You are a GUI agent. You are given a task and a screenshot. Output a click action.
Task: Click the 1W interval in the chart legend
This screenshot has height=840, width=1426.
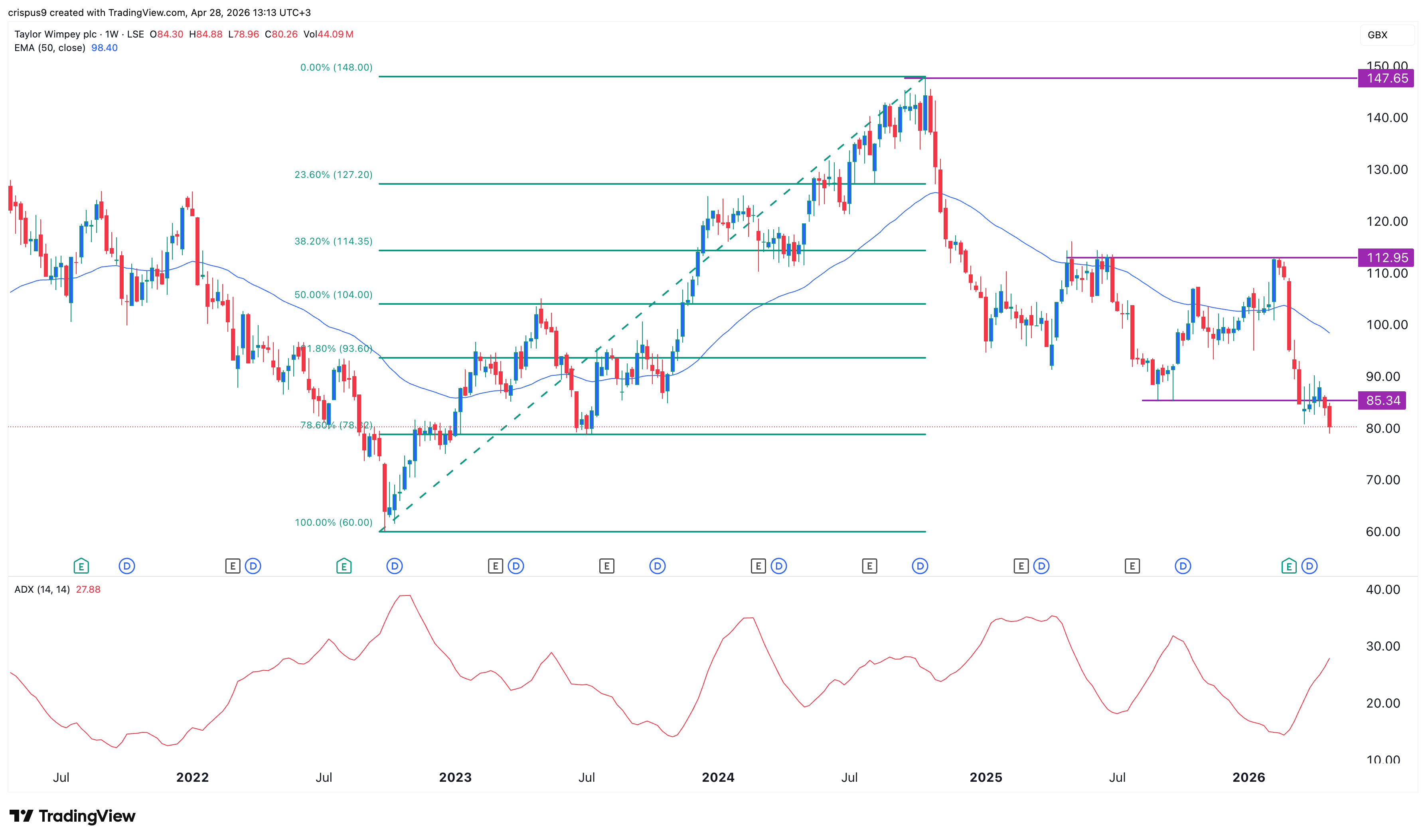tap(112, 35)
